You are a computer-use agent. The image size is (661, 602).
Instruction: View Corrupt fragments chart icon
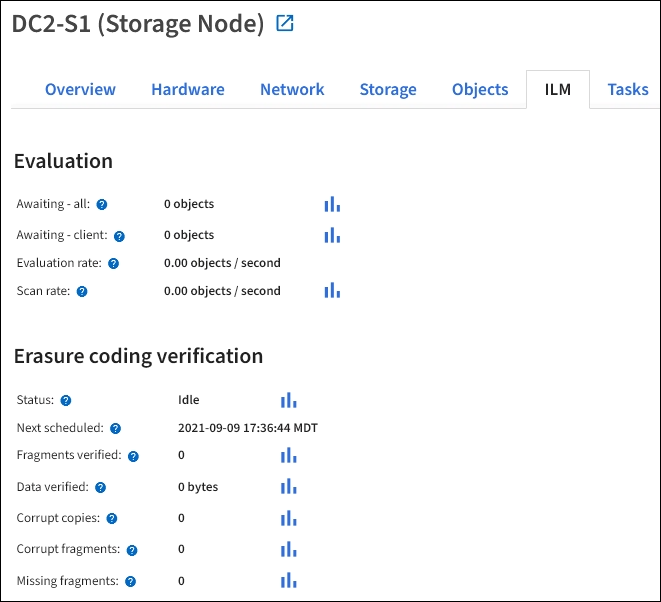(289, 549)
